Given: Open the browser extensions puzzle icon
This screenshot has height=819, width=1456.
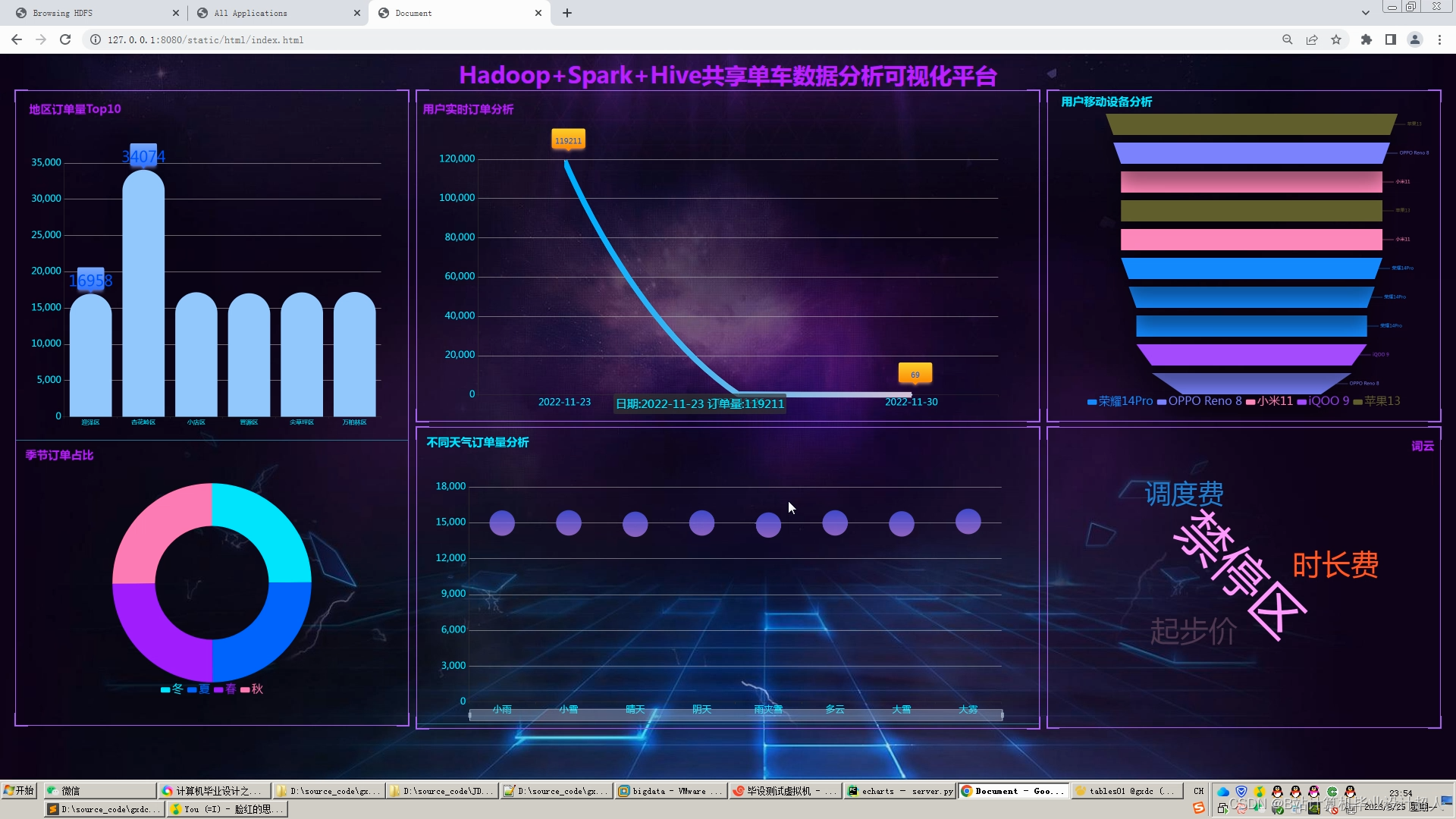Looking at the screenshot, I should pos(1366,39).
